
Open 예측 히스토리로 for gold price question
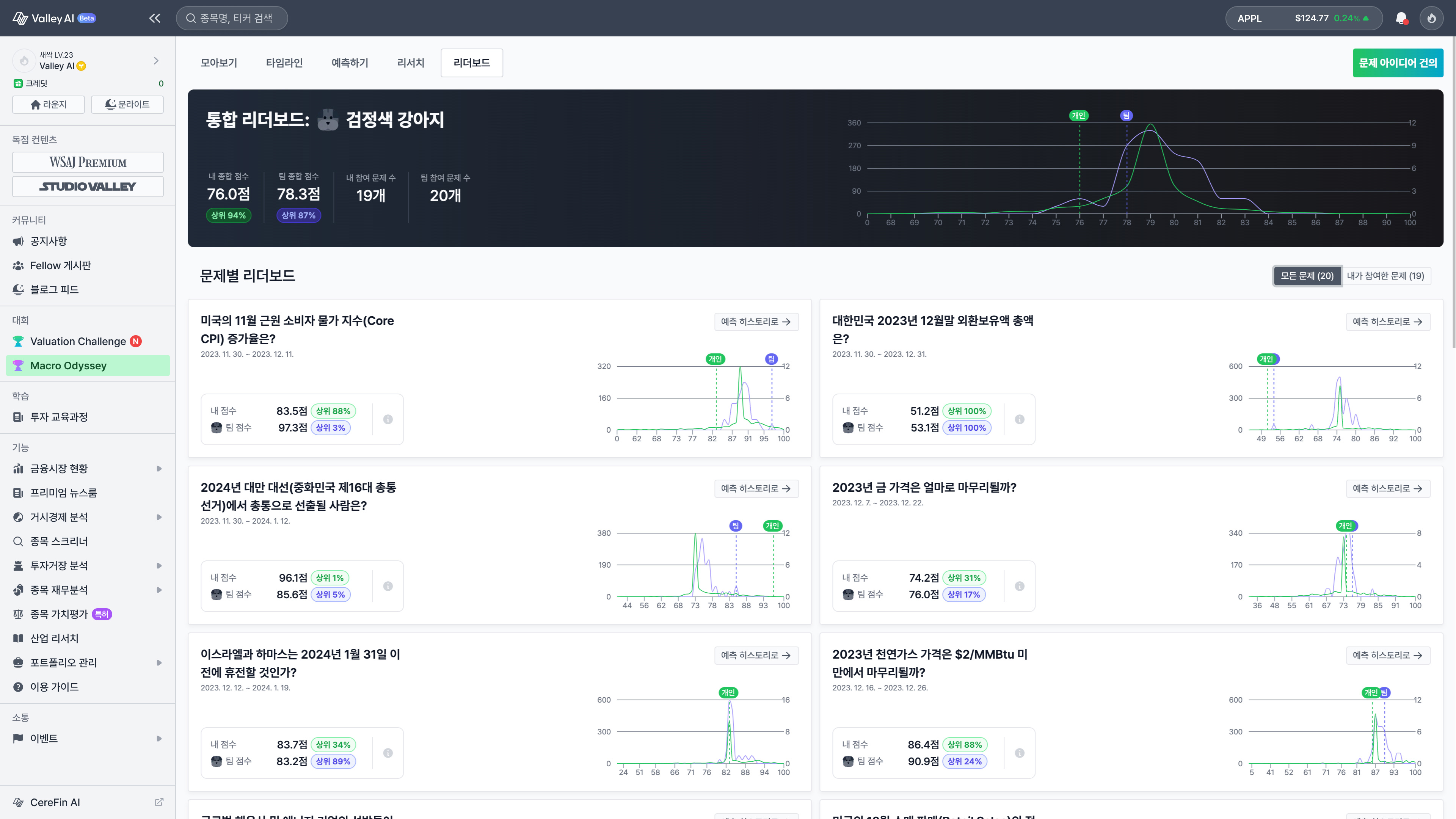[x=1388, y=488]
